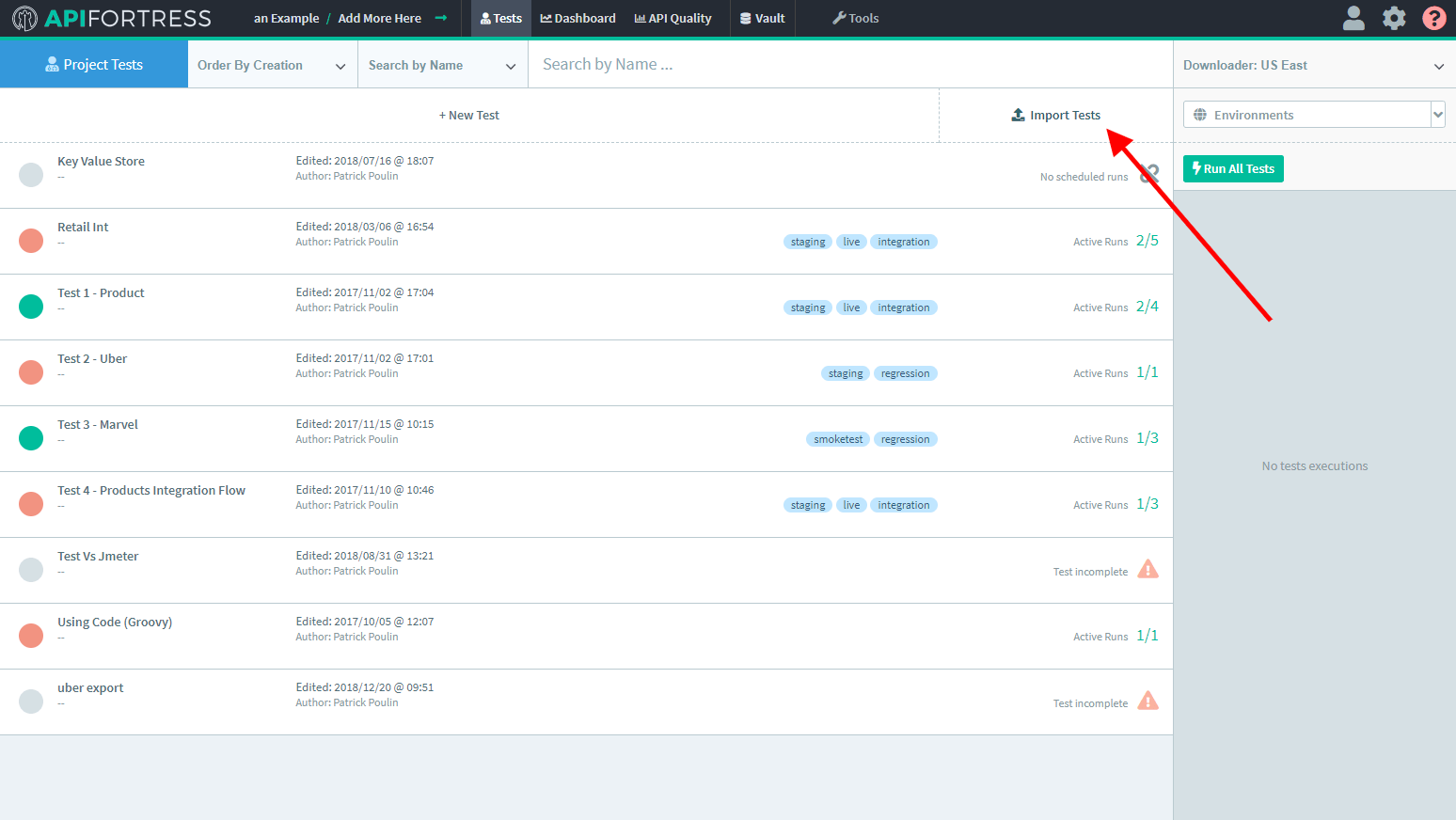The image size is (1456, 820).
Task: Click the warning icon on Test Vs Jmeter
Action: pyautogui.click(x=1147, y=569)
